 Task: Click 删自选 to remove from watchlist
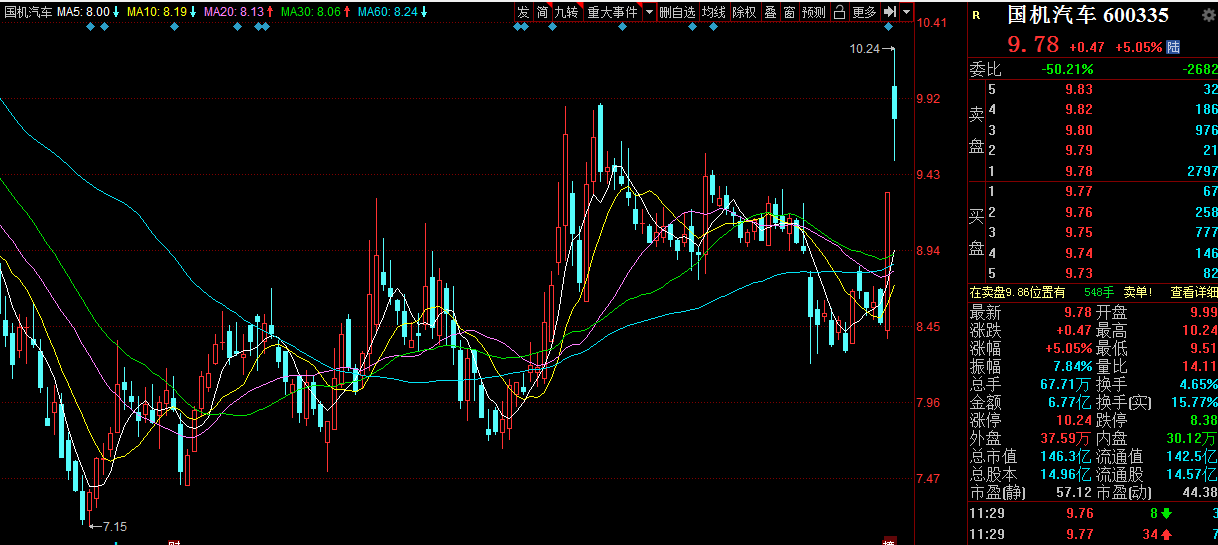point(677,12)
